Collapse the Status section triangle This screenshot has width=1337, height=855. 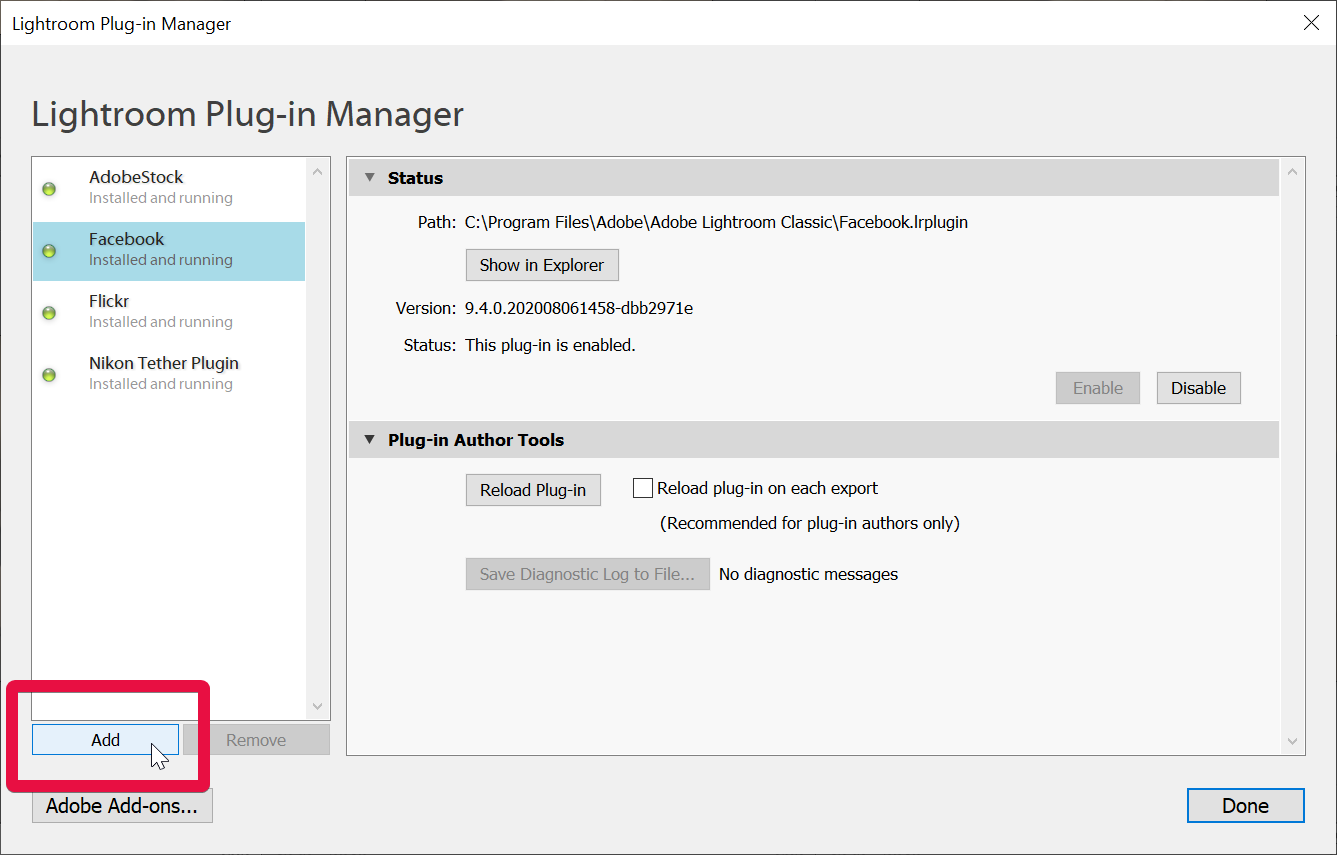[x=369, y=178]
